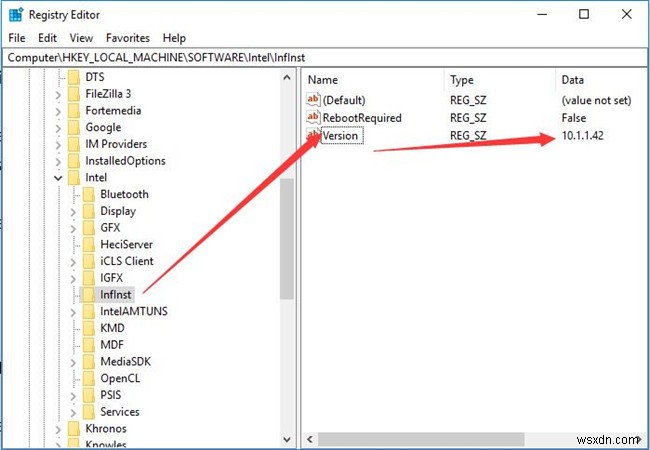This screenshot has width=650, height=450.
Task: Select the InfInst folder icon
Action: coord(89,295)
